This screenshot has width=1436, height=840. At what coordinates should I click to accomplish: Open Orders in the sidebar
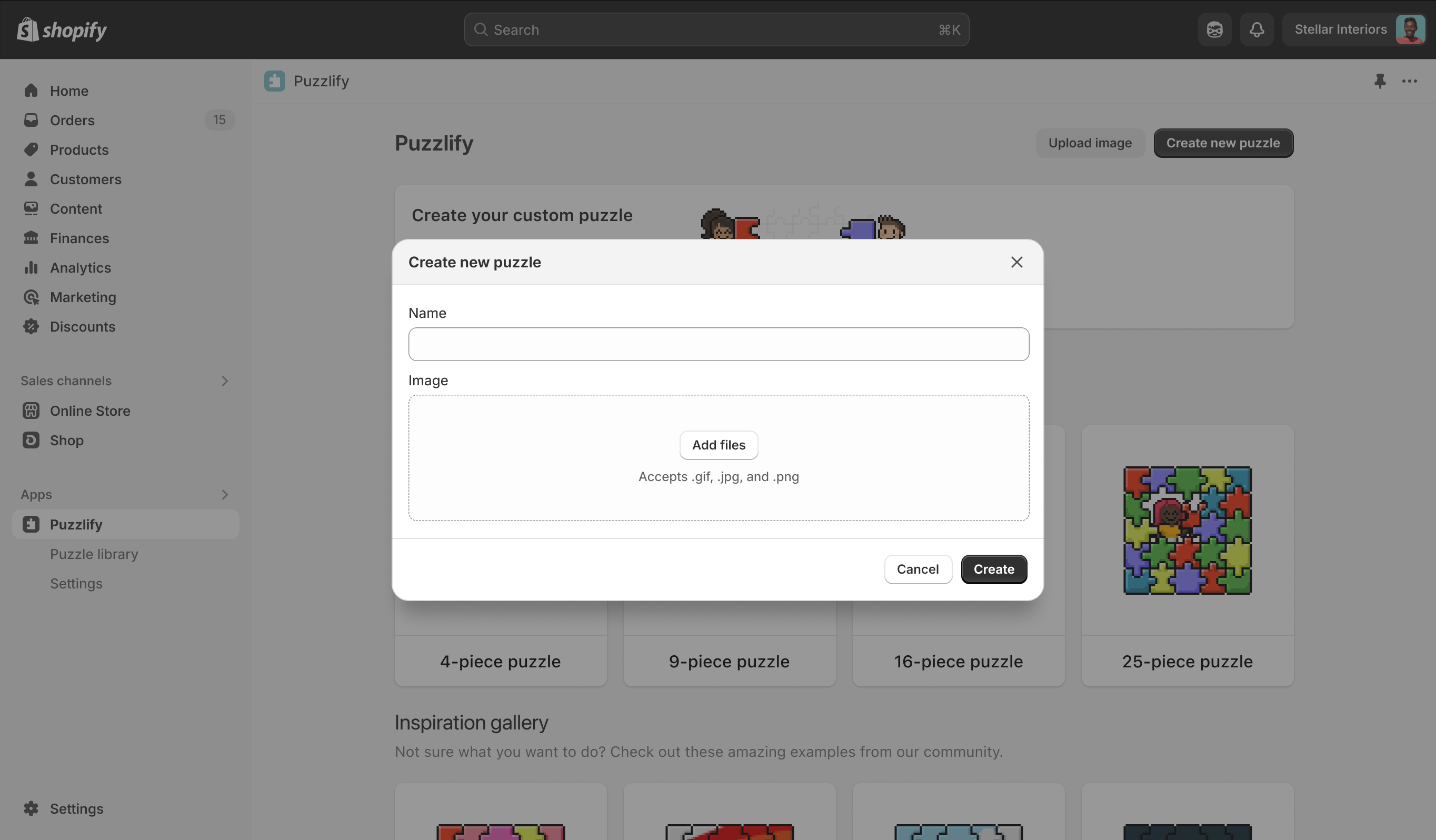[x=72, y=120]
